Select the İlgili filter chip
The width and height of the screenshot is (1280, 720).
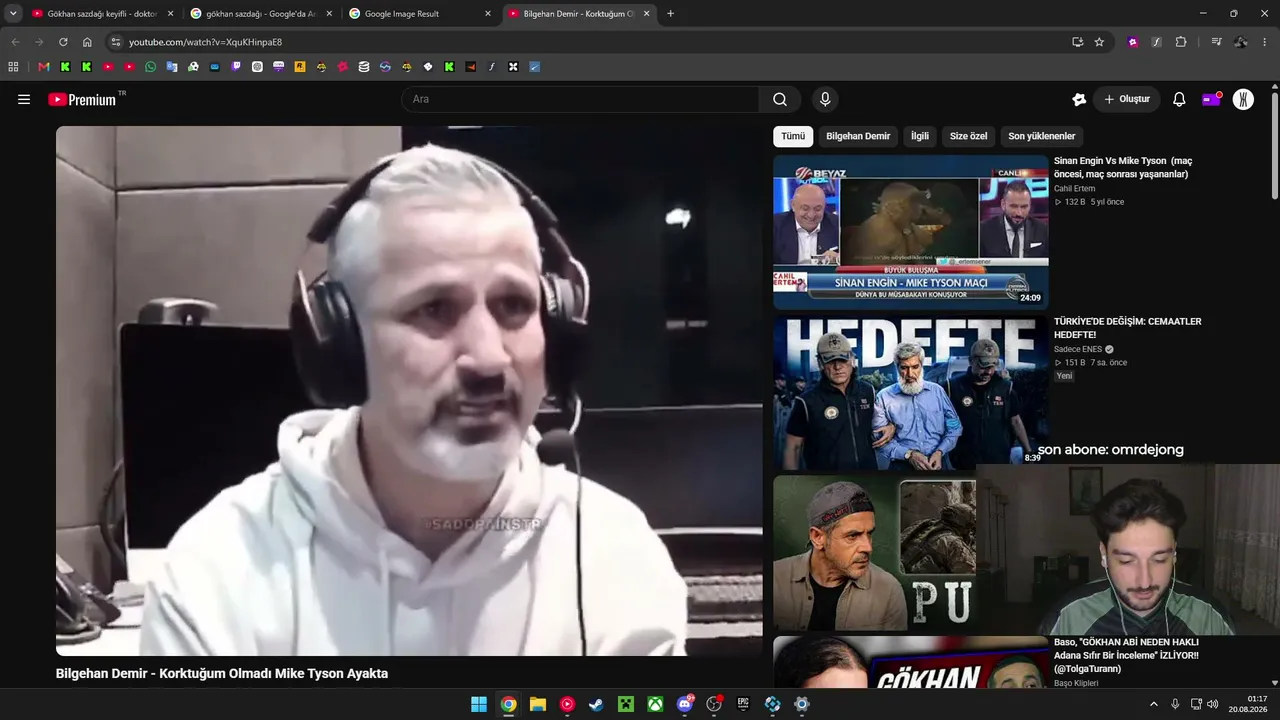pyautogui.click(x=920, y=136)
